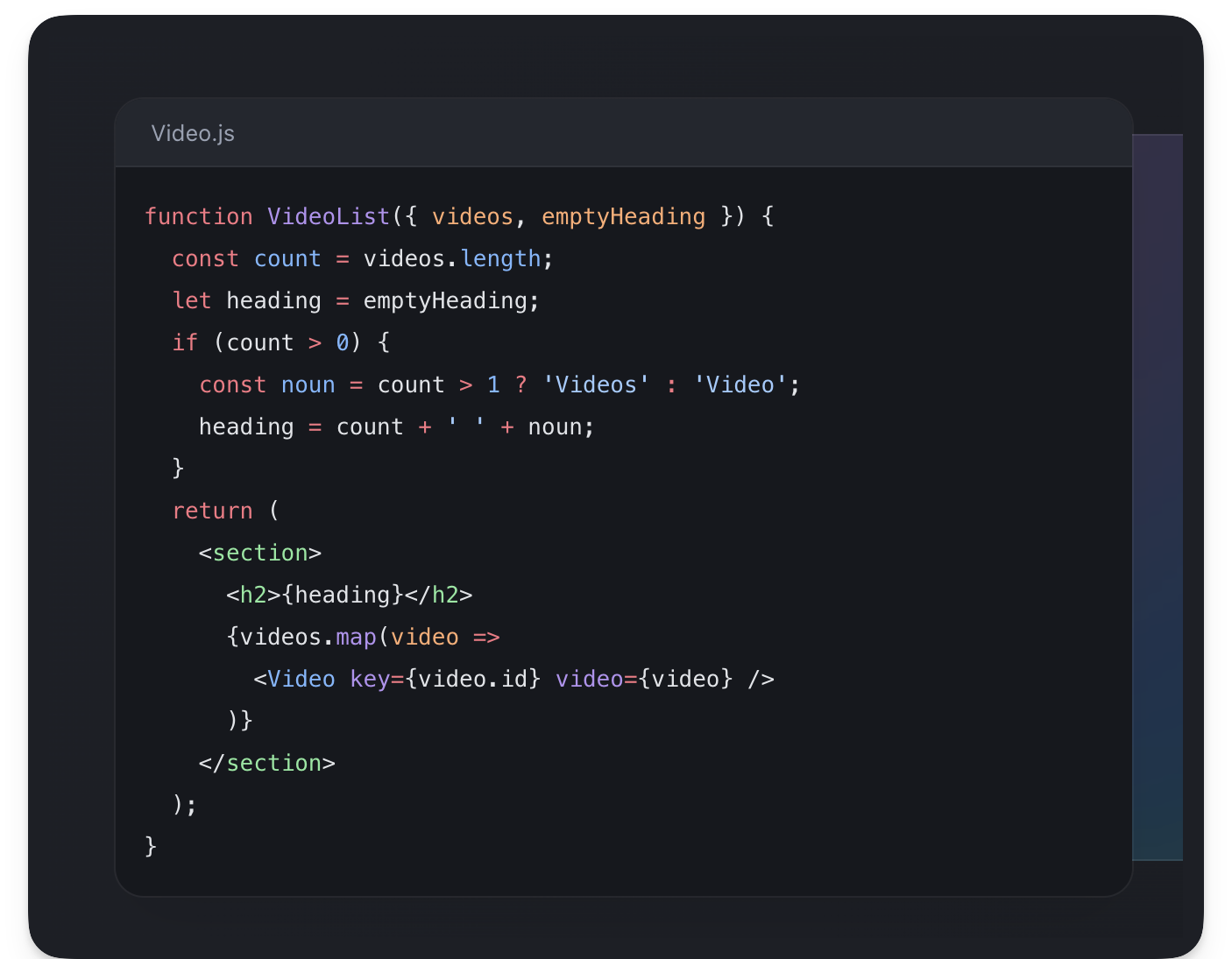Click the 'Video' string literal

click(x=739, y=384)
